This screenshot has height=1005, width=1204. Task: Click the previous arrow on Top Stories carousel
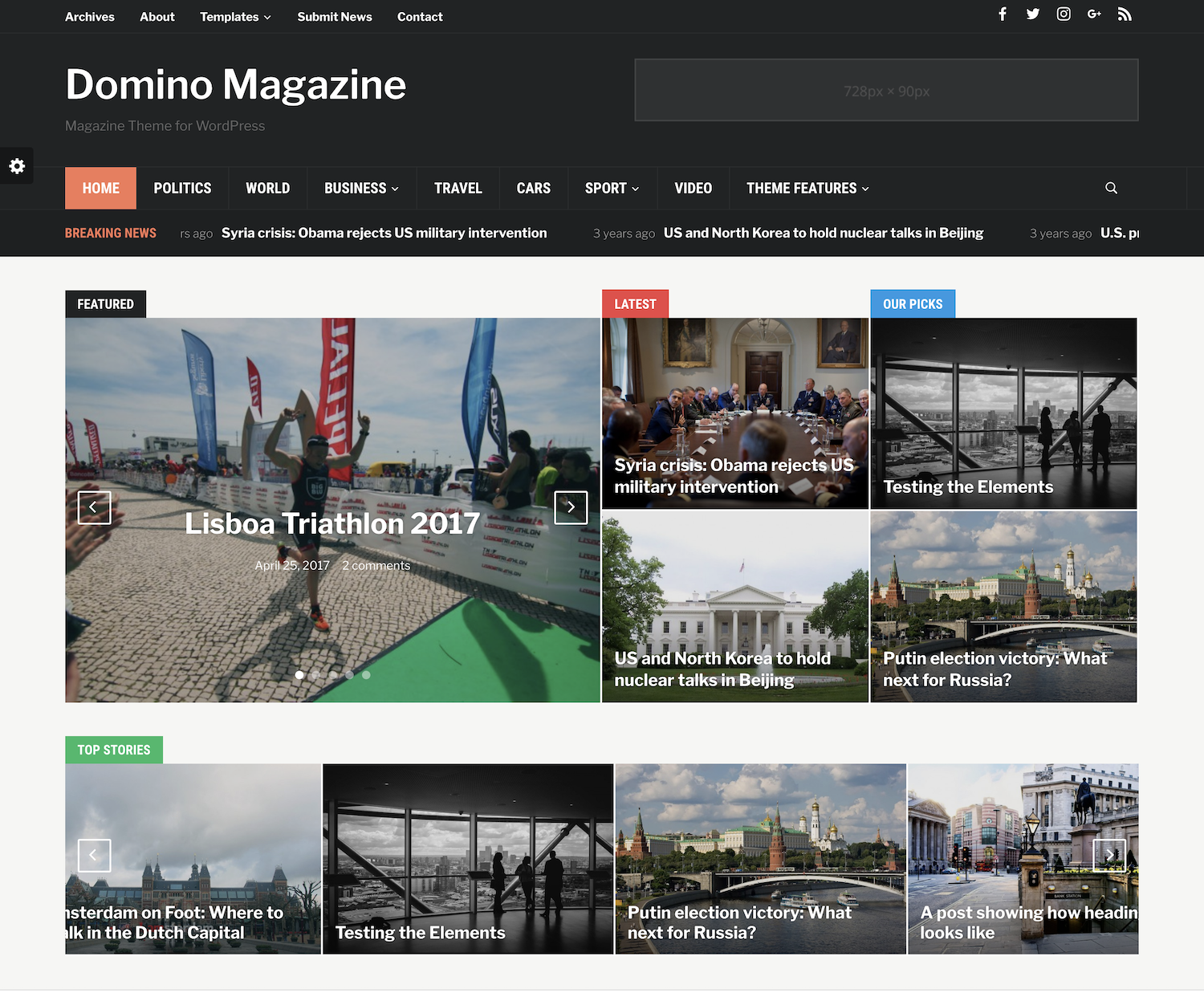tap(94, 855)
